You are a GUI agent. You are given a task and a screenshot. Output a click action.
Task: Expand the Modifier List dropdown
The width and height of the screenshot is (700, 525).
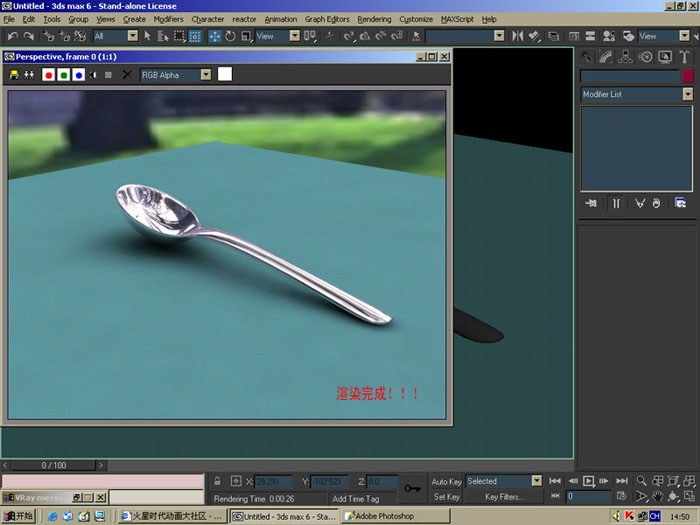688,94
